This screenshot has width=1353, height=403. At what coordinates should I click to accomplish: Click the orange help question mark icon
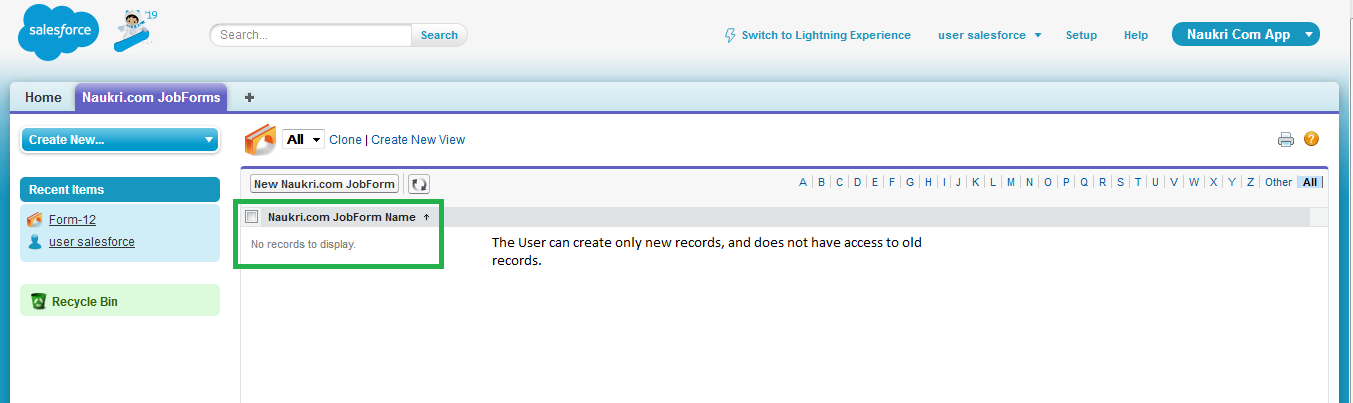[x=1311, y=140]
